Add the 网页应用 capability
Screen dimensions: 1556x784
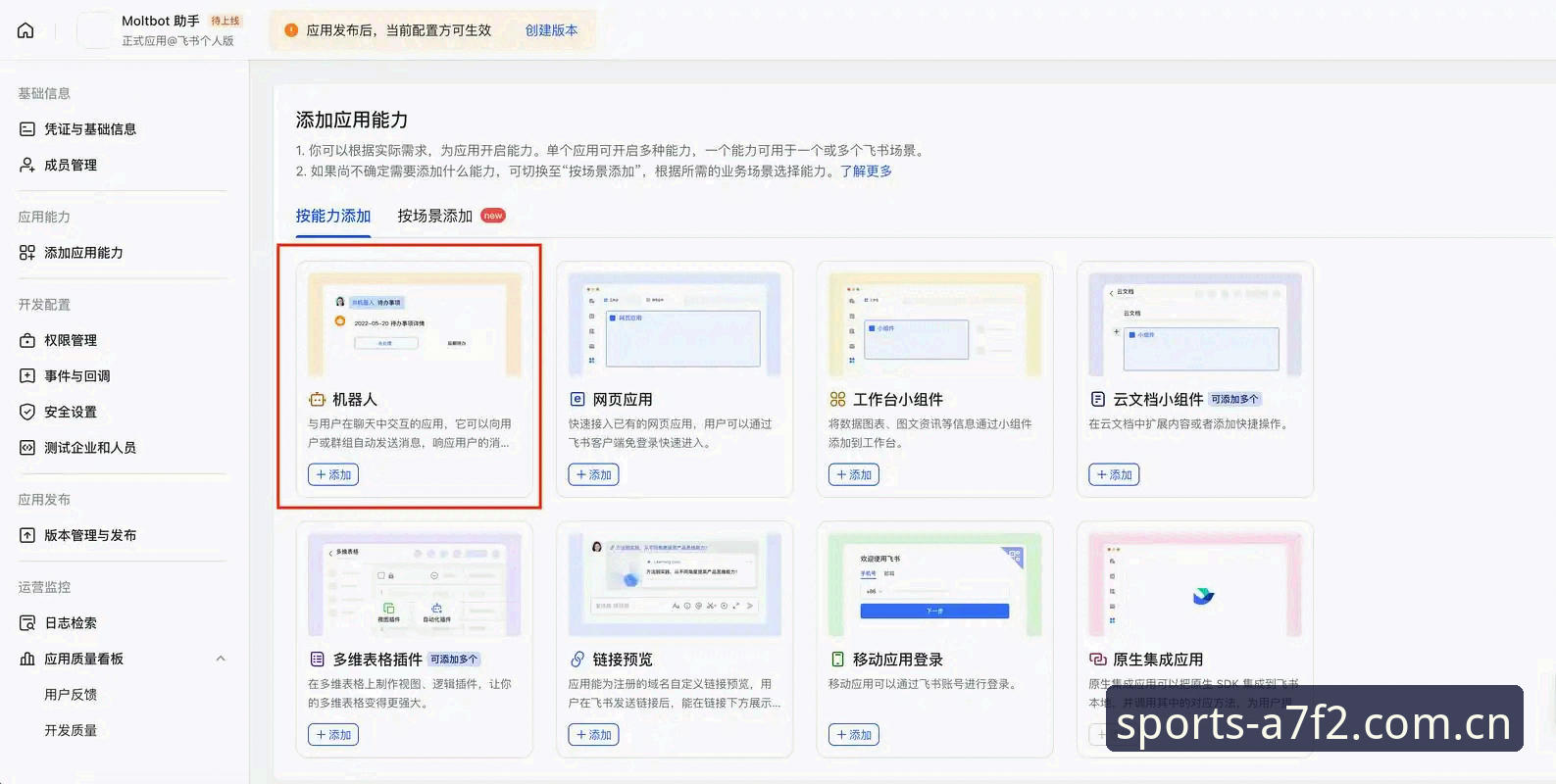(x=593, y=475)
